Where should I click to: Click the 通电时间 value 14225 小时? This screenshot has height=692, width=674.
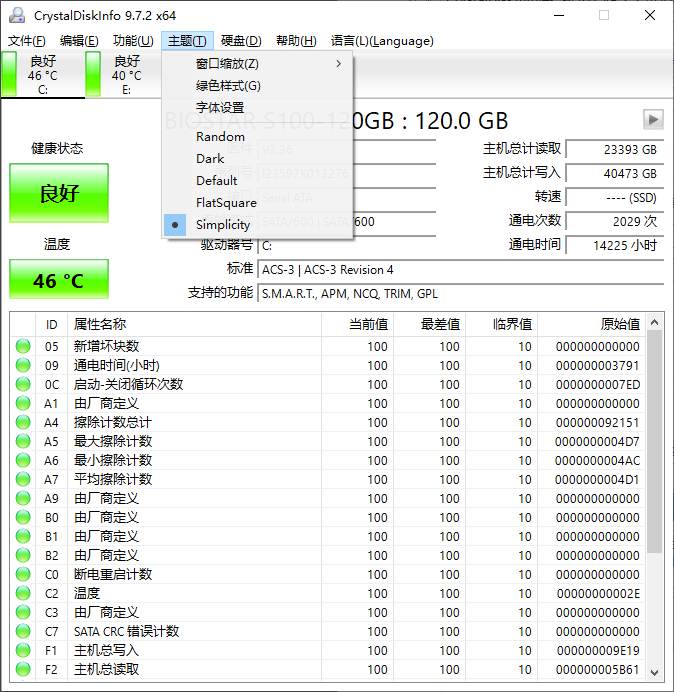pyautogui.click(x=615, y=245)
